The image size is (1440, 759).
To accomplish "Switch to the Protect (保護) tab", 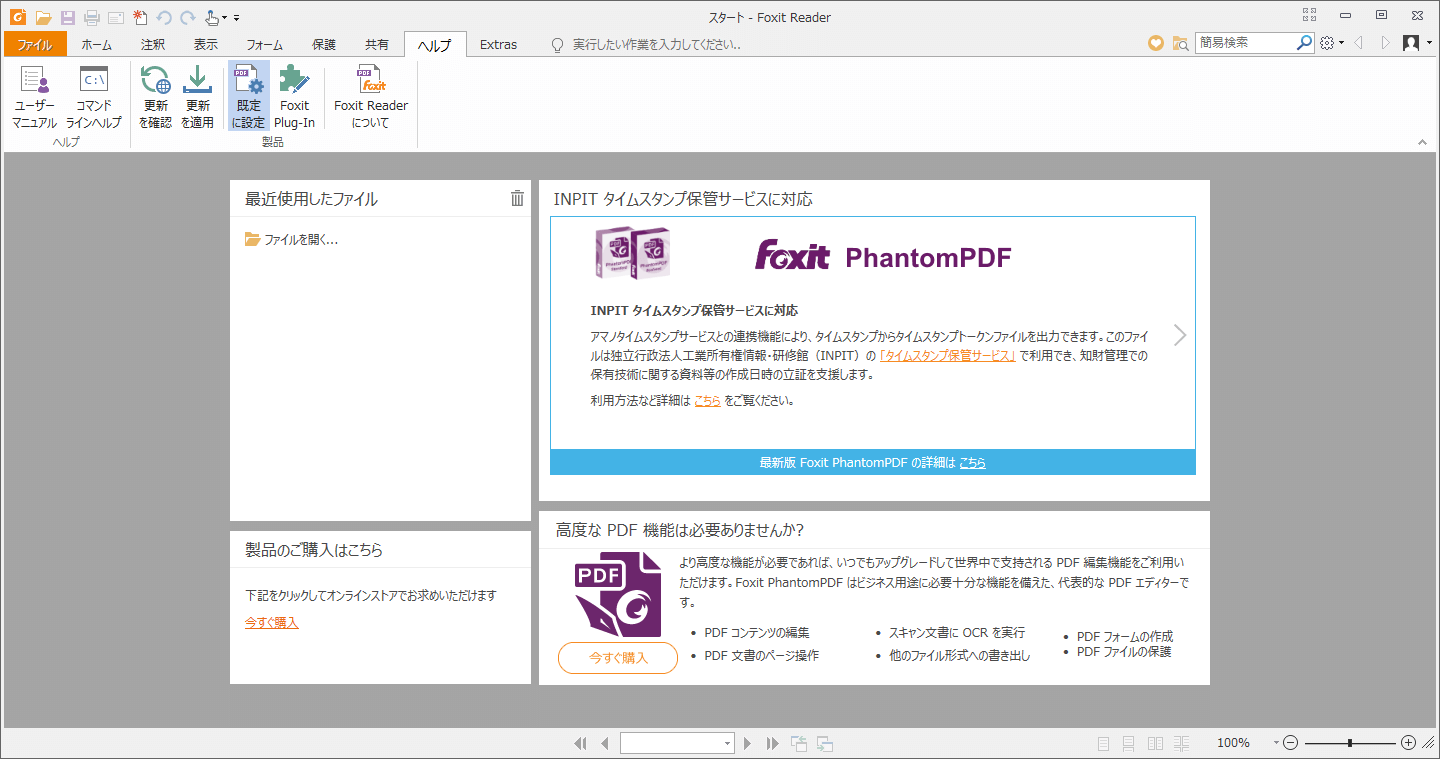I will [324, 44].
